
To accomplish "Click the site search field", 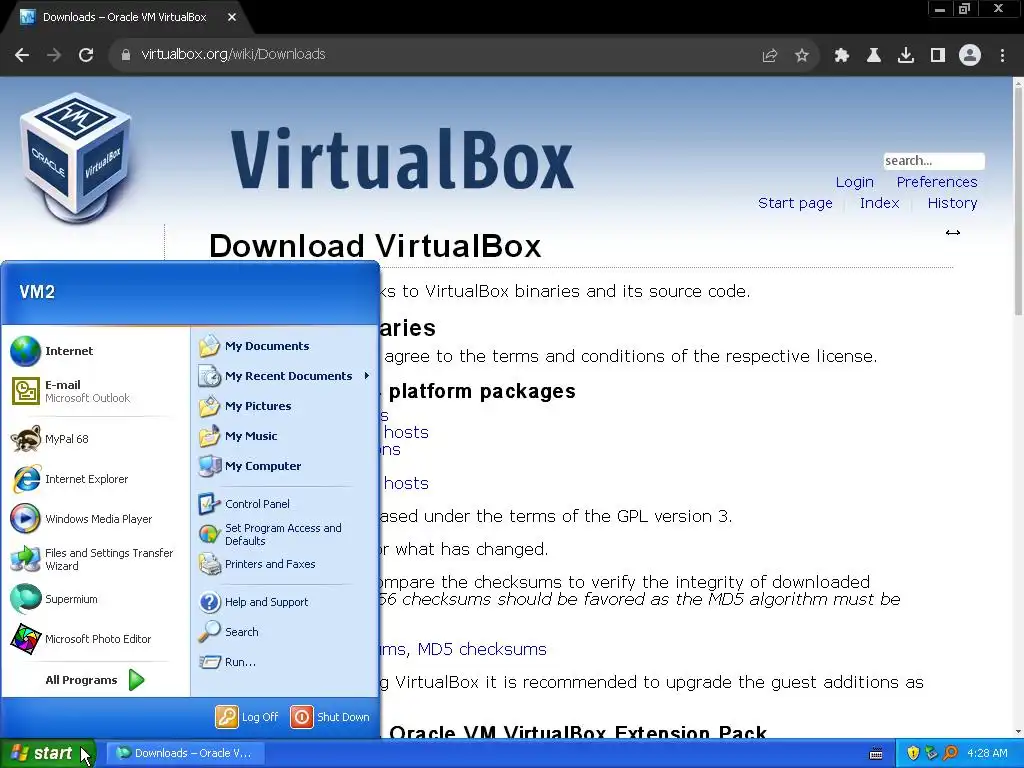I will (934, 161).
